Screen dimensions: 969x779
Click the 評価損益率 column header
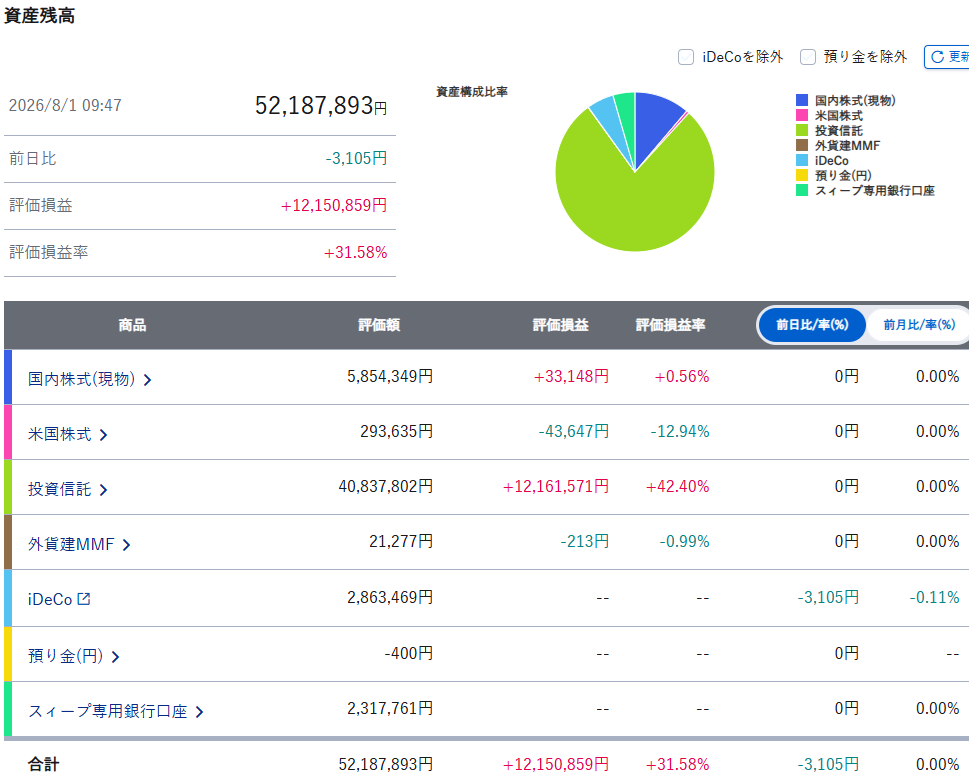click(671, 325)
